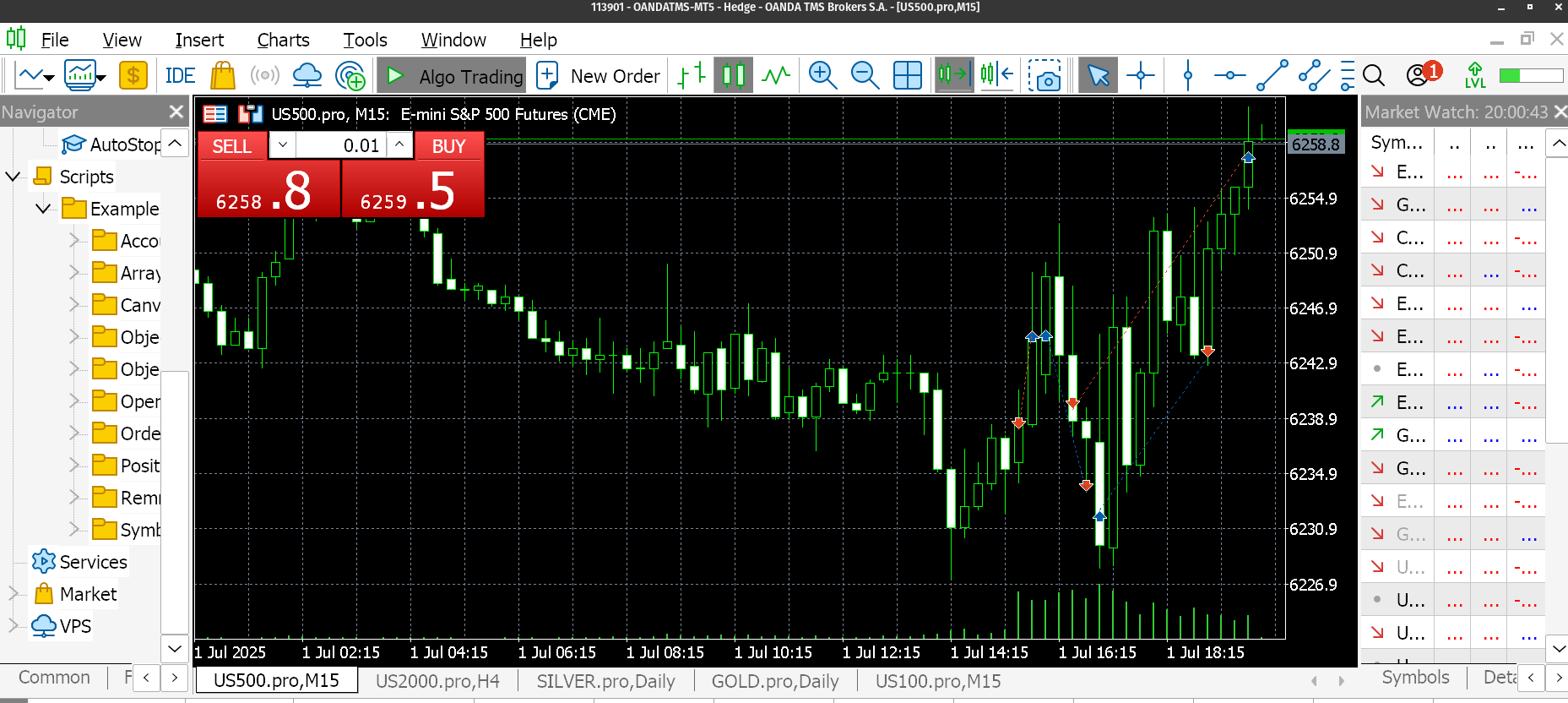This screenshot has height=703, width=1568.
Task: Click the LVL level icon
Action: click(x=1475, y=76)
